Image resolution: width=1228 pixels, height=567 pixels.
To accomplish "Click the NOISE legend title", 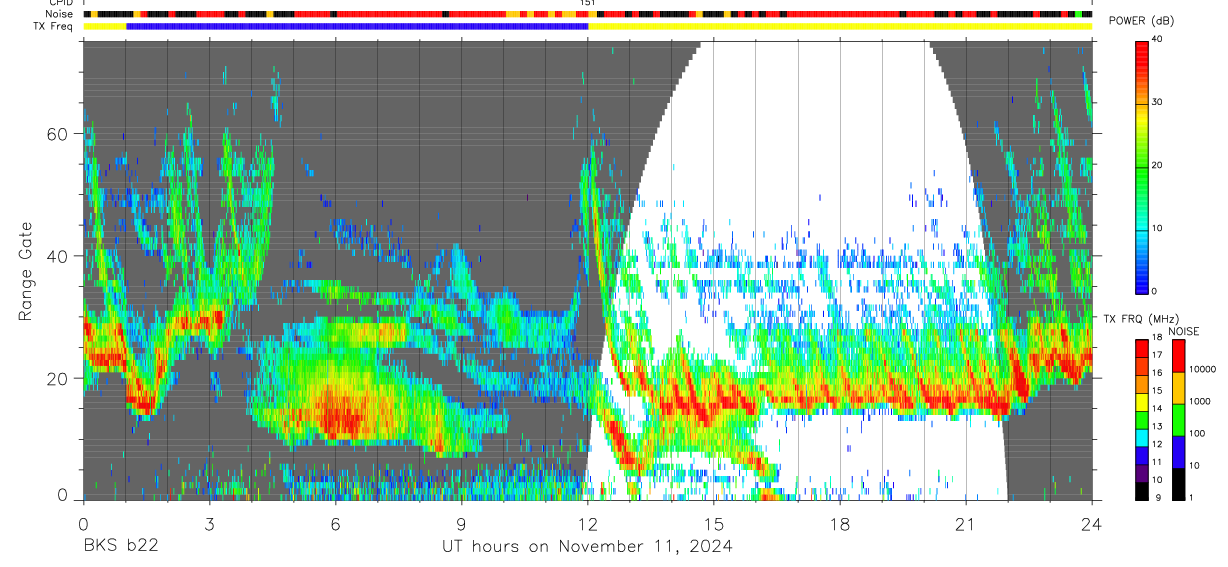I will tap(1184, 331).
